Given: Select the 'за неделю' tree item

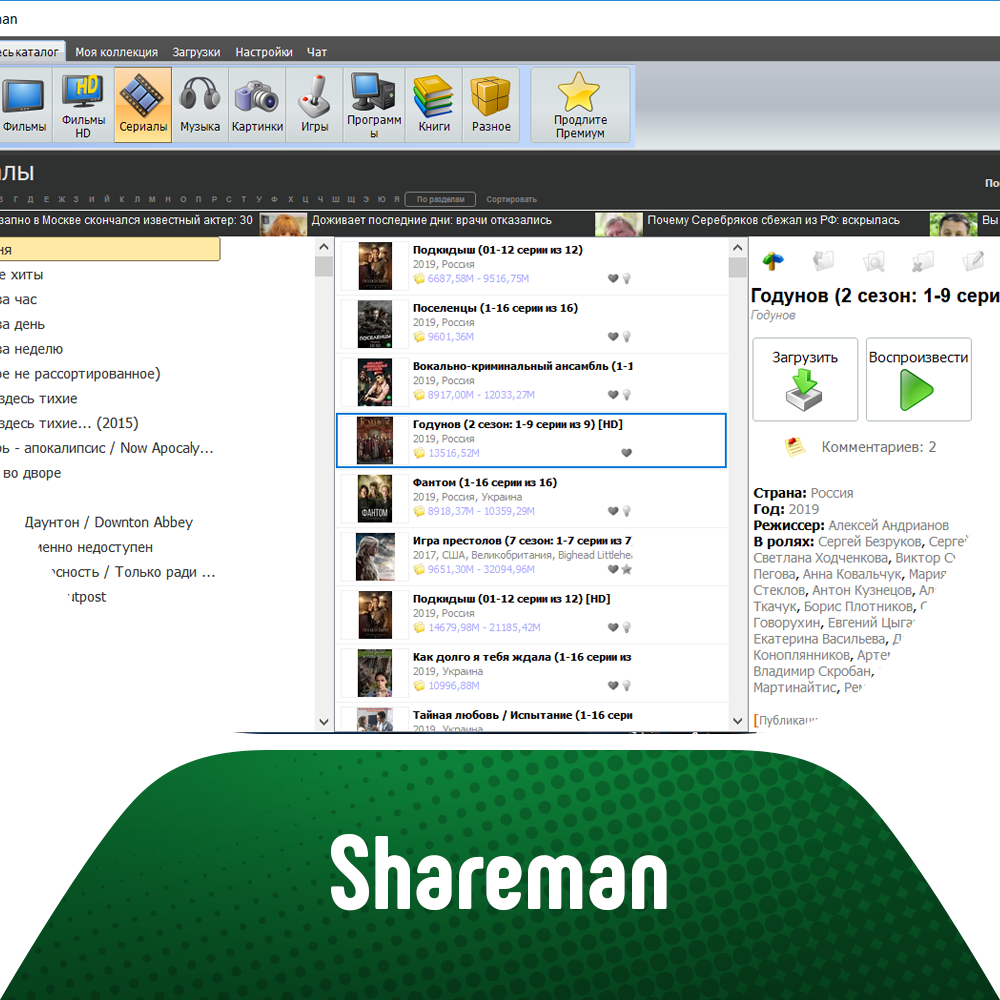Looking at the screenshot, I should click(31, 349).
